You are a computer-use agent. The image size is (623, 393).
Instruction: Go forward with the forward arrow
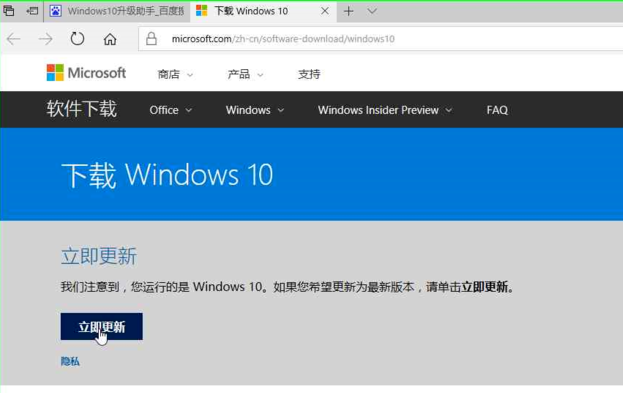tap(45, 39)
